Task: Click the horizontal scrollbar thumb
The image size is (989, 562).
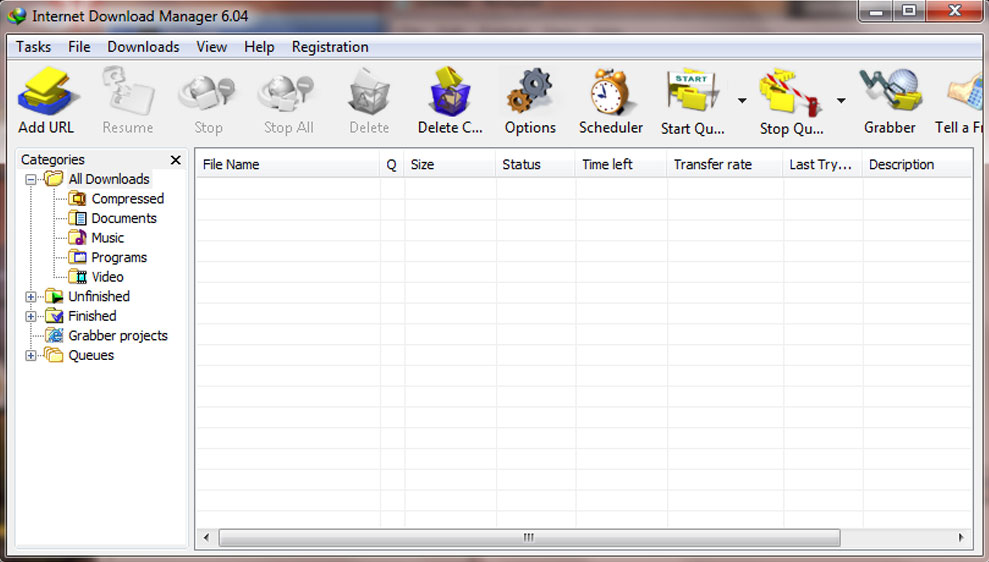Action: (x=529, y=537)
